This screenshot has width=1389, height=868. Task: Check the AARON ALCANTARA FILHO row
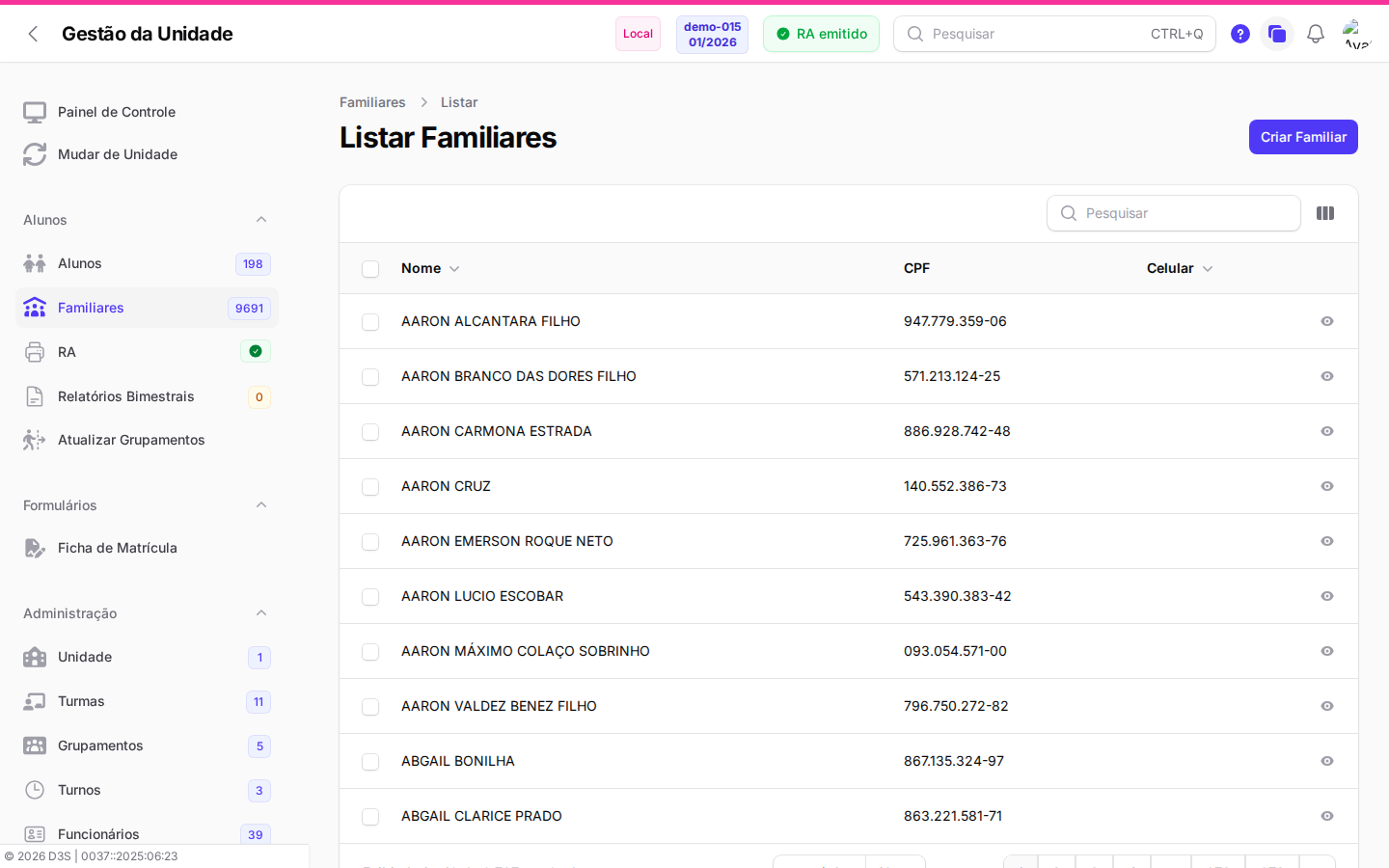pos(370,322)
